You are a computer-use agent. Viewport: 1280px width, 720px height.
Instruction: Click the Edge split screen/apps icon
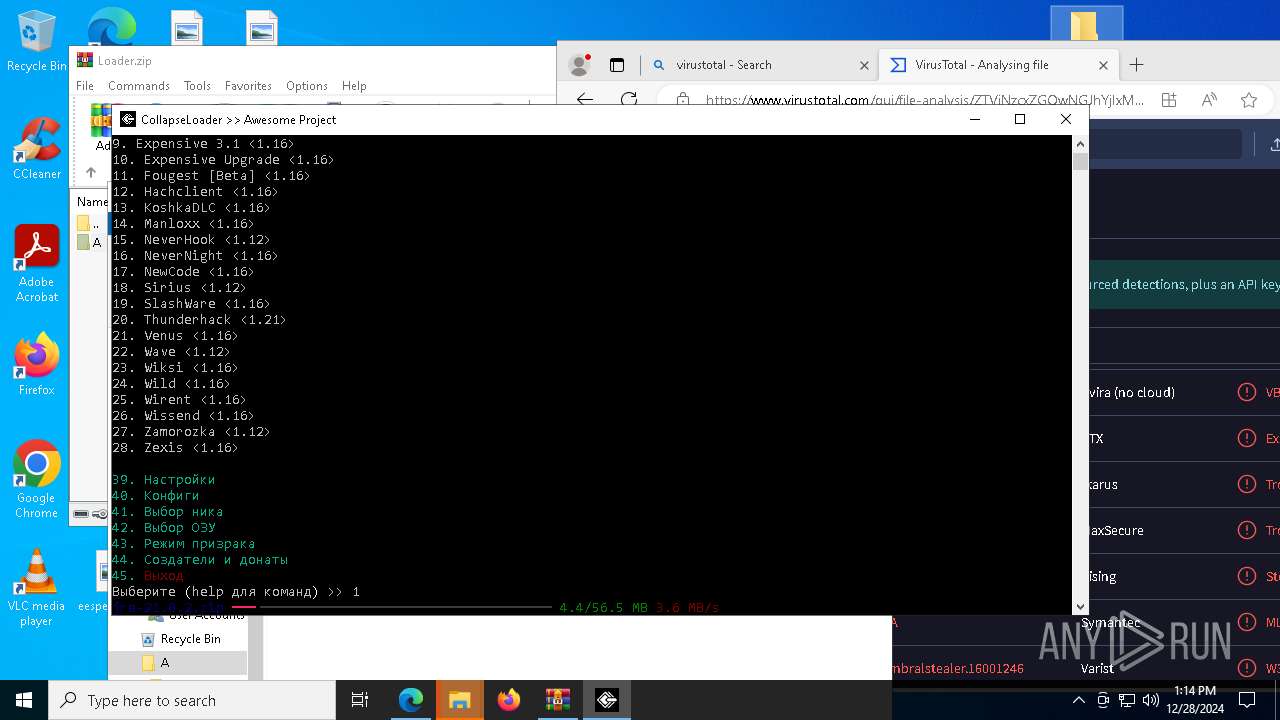[x=1169, y=100]
